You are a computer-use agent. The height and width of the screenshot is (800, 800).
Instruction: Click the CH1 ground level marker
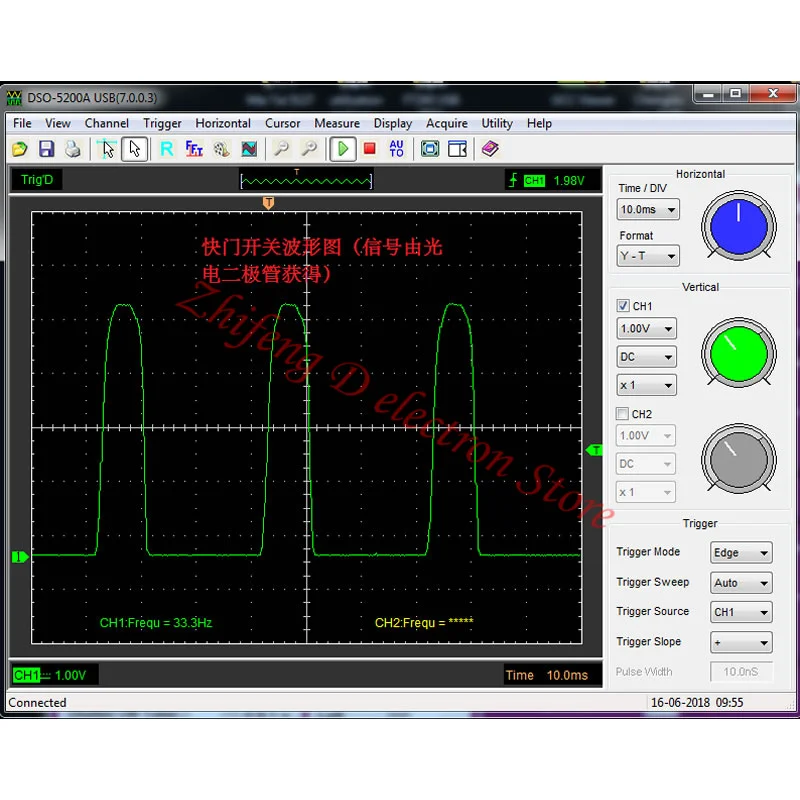click(20, 557)
